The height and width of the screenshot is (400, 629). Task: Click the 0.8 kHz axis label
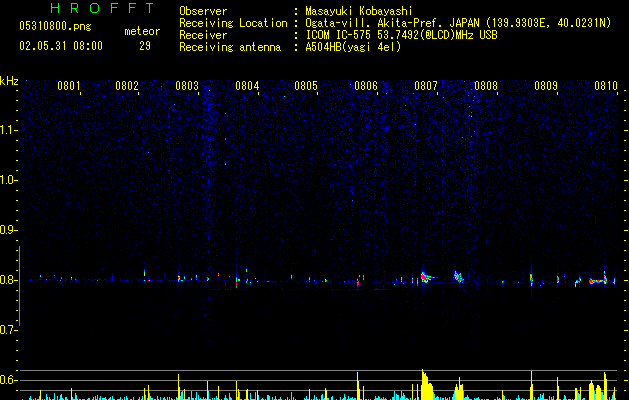(x=8, y=280)
